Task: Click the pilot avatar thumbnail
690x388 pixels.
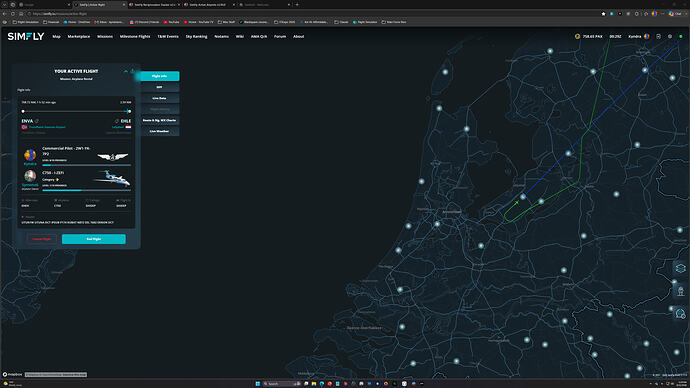Action: (30, 155)
